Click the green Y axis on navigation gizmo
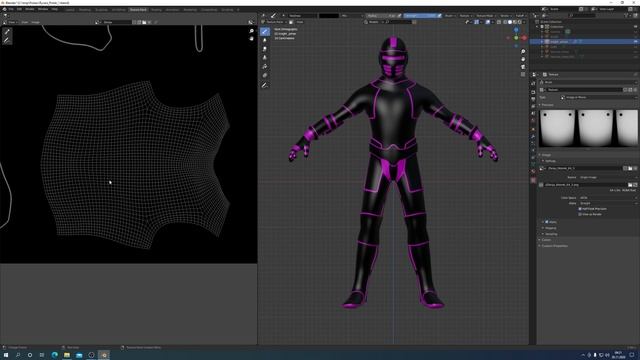 pos(516,38)
